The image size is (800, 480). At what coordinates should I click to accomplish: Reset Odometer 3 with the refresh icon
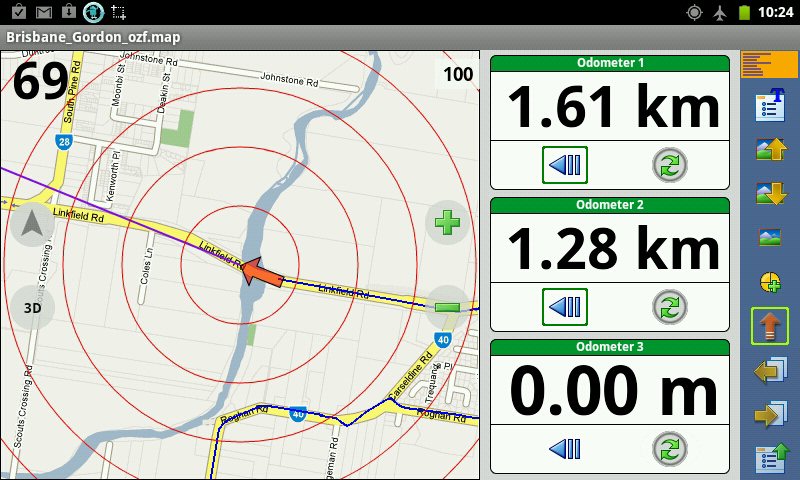click(669, 448)
